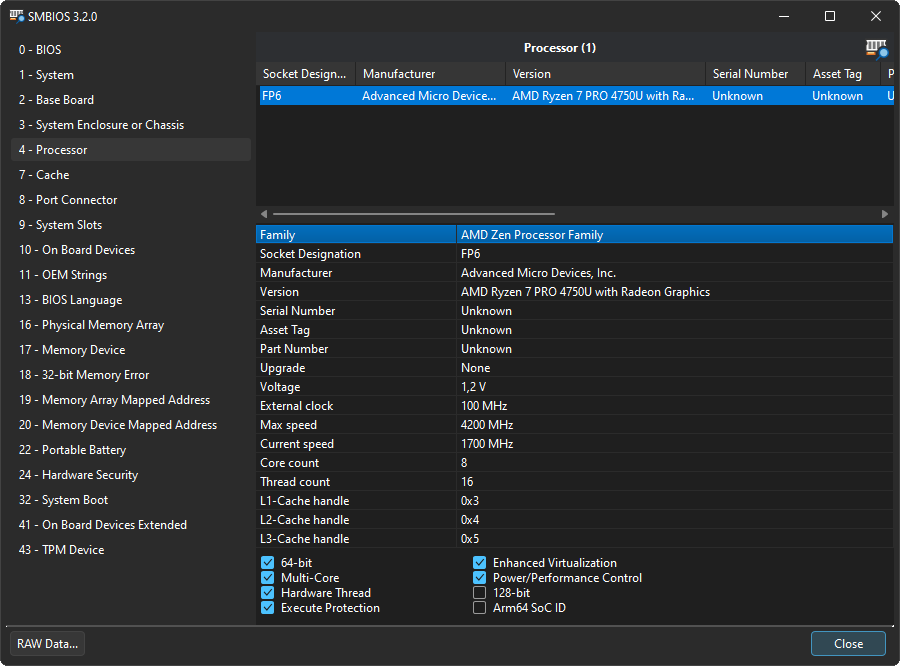
Task: Click the Socket Designation column header
Action: click(306, 74)
